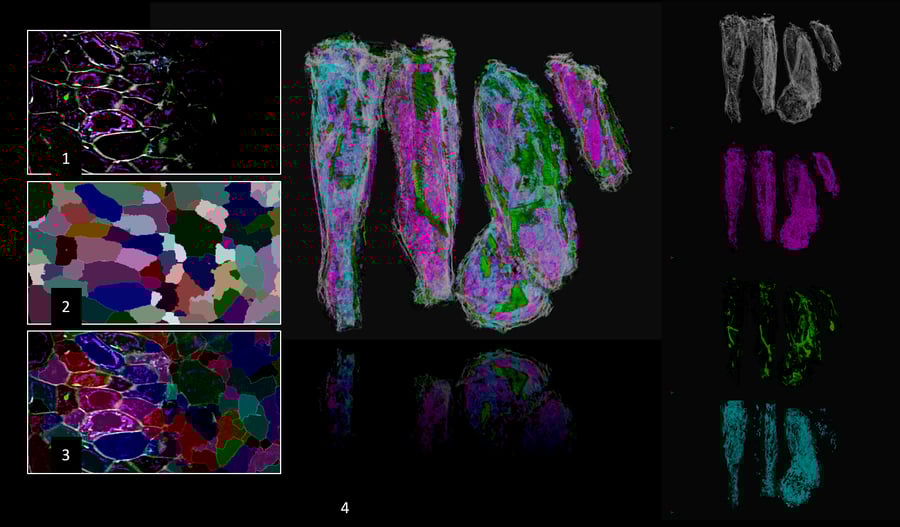Select the green channel rendering
Screen dimensions: 900x527
(781, 332)
